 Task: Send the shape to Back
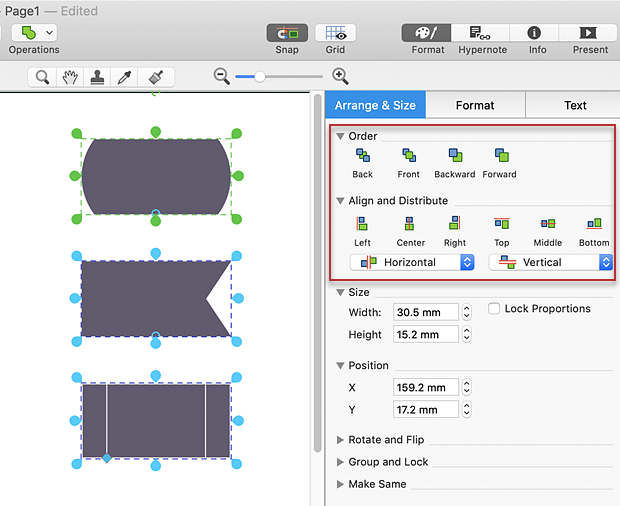tap(363, 163)
